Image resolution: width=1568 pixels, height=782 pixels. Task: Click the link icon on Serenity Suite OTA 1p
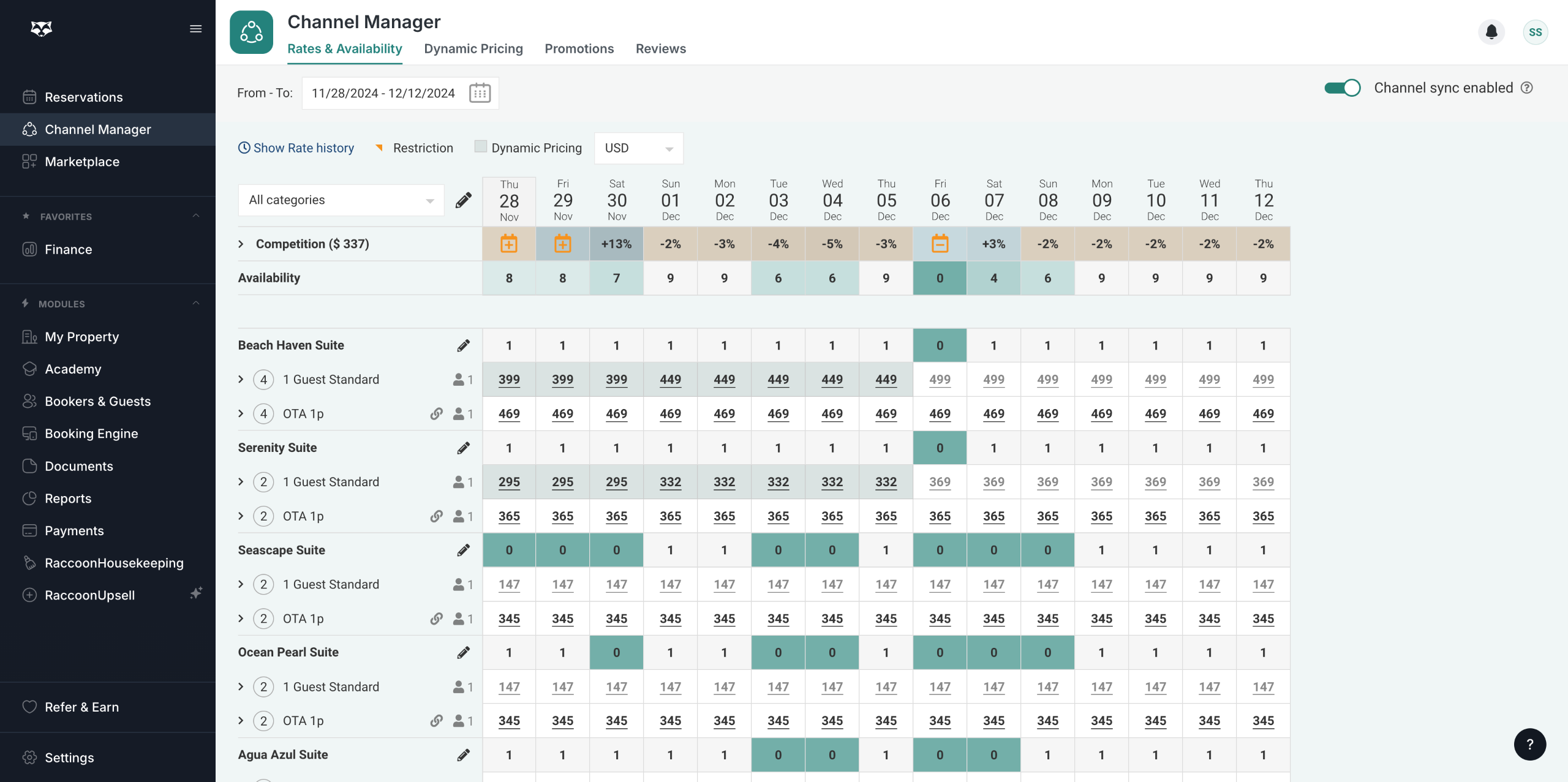coord(436,516)
